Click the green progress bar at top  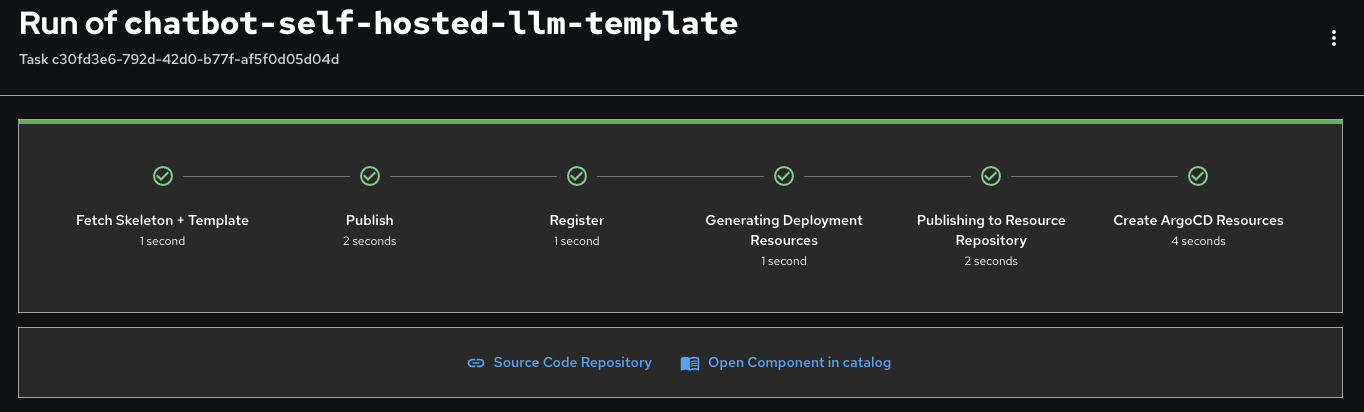[x=680, y=122]
